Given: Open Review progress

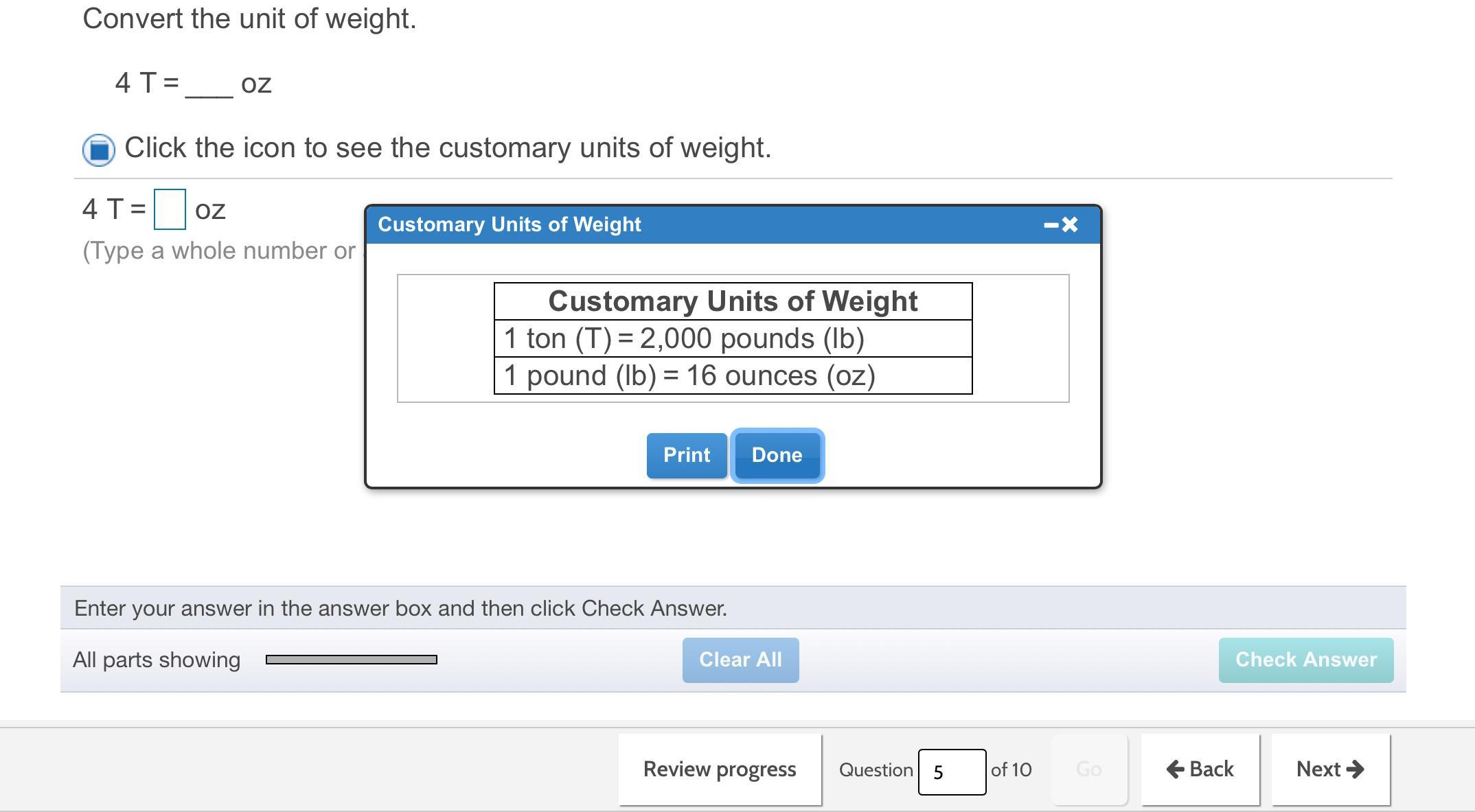Looking at the screenshot, I should pos(719,769).
